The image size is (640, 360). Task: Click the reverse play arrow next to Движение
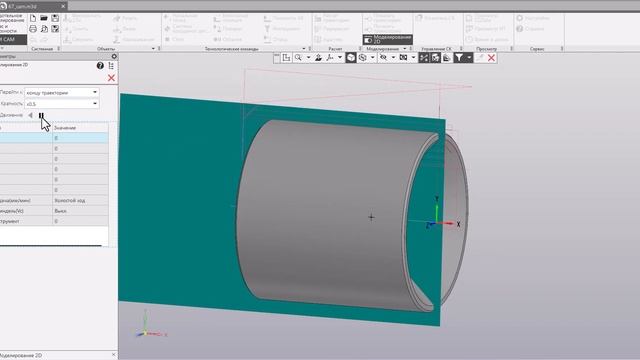pyautogui.click(x=30, y=116)
